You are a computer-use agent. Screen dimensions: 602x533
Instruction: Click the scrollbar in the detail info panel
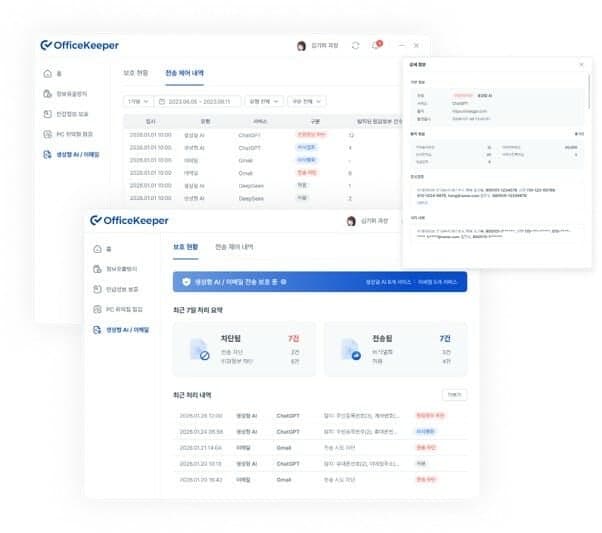[x=589, y=91]
